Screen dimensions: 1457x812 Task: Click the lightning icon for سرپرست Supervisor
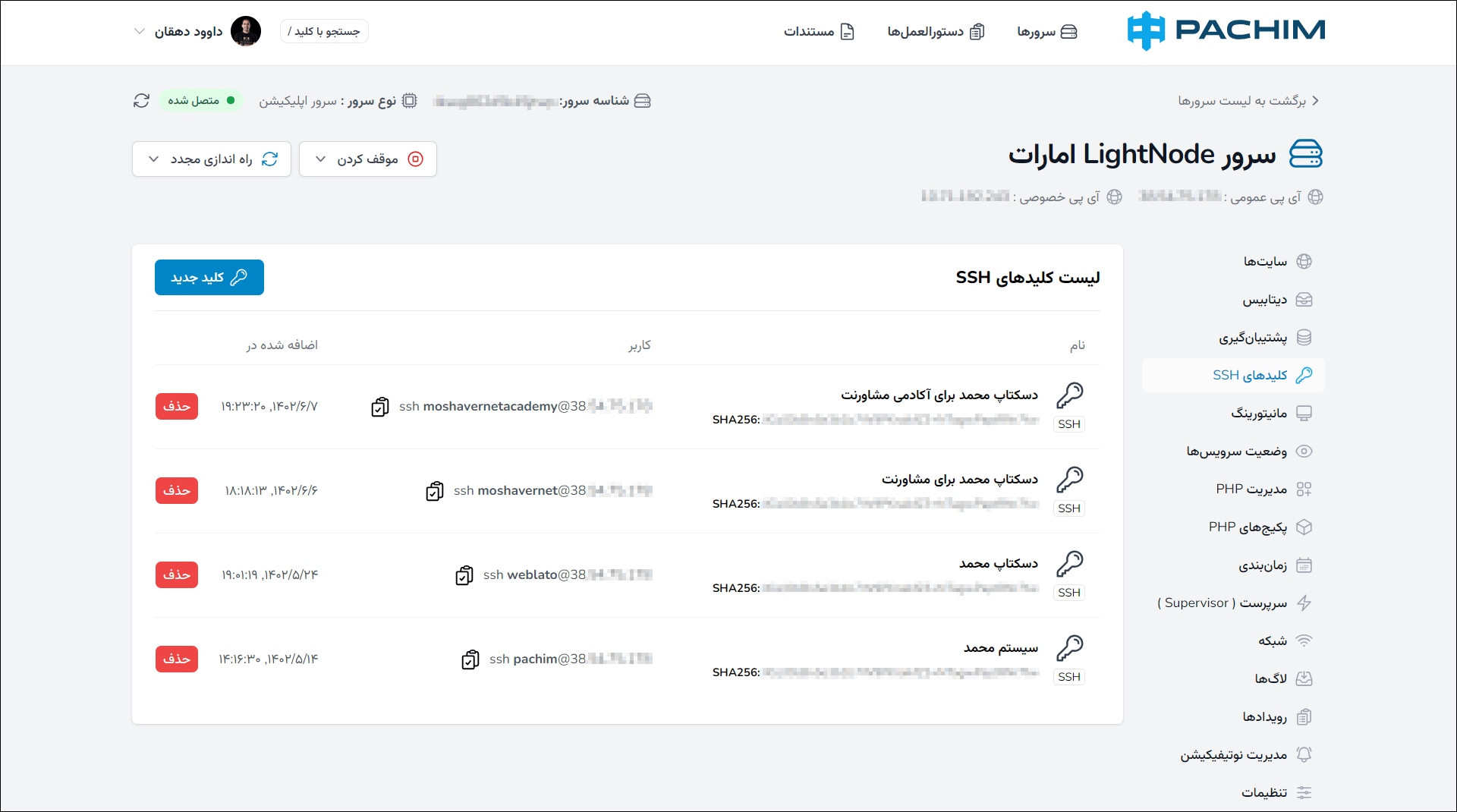1304,603
